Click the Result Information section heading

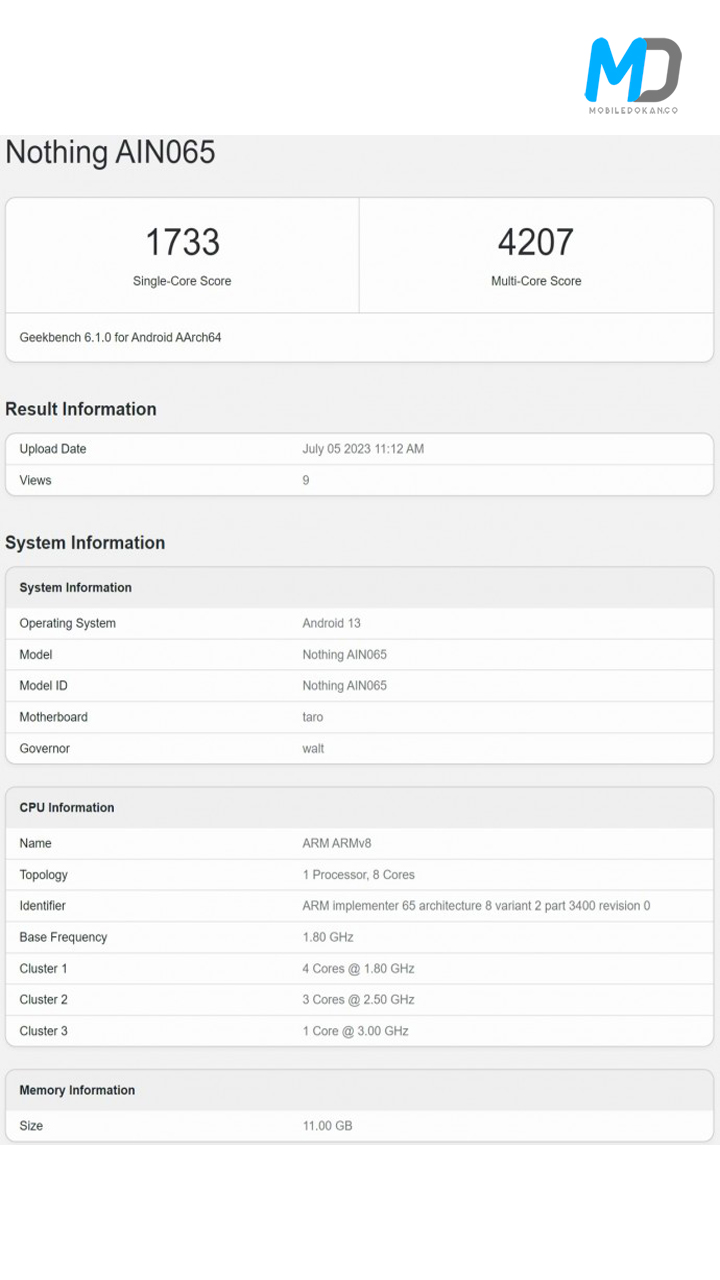(x=81, y=409)
